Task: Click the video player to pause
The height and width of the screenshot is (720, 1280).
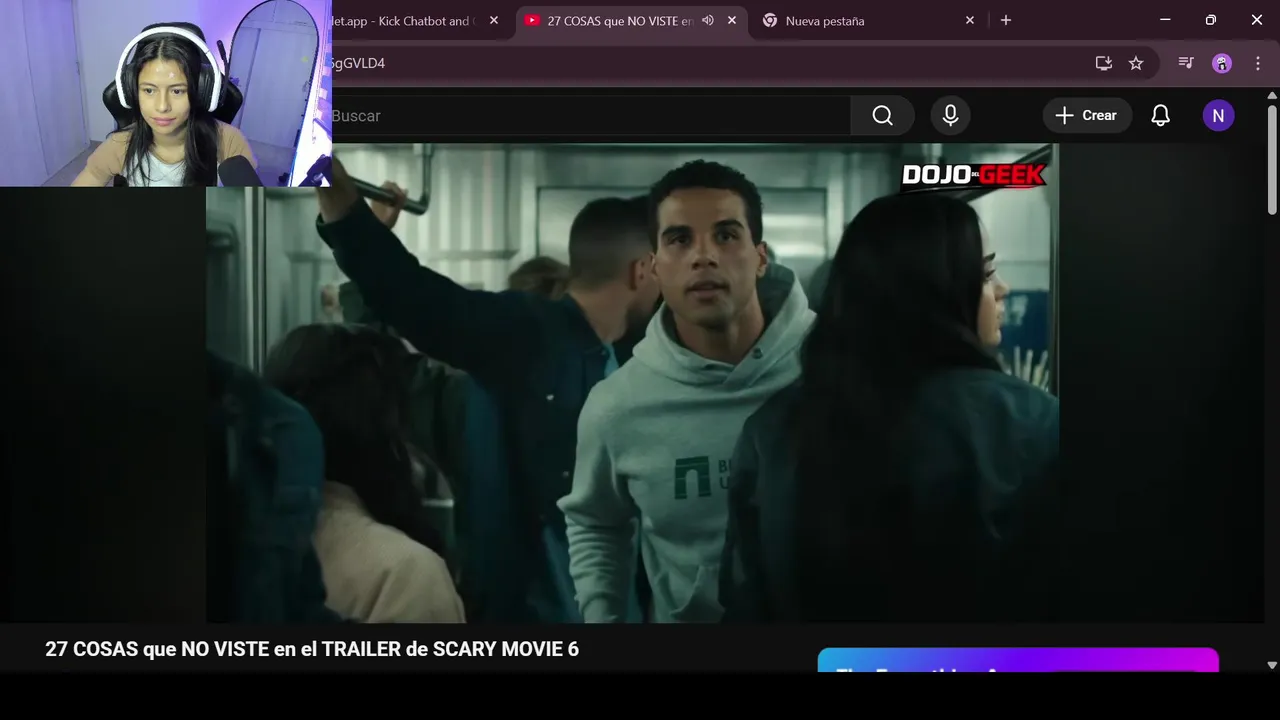Action: (632, 383)
